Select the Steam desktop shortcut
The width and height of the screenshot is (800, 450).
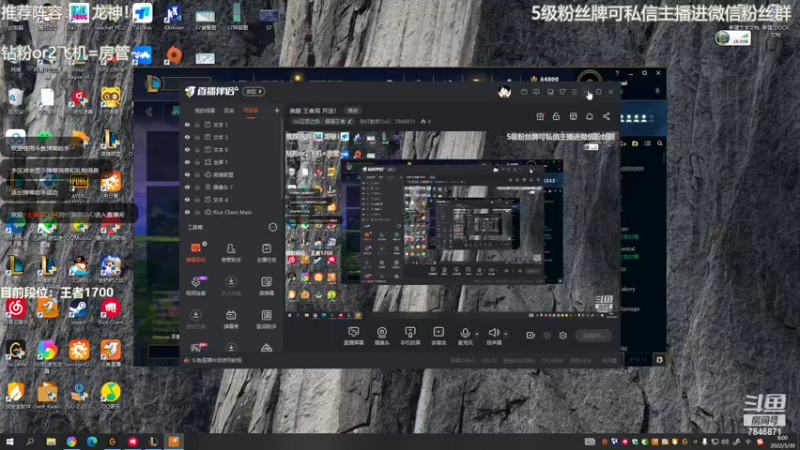pos(78,310)
